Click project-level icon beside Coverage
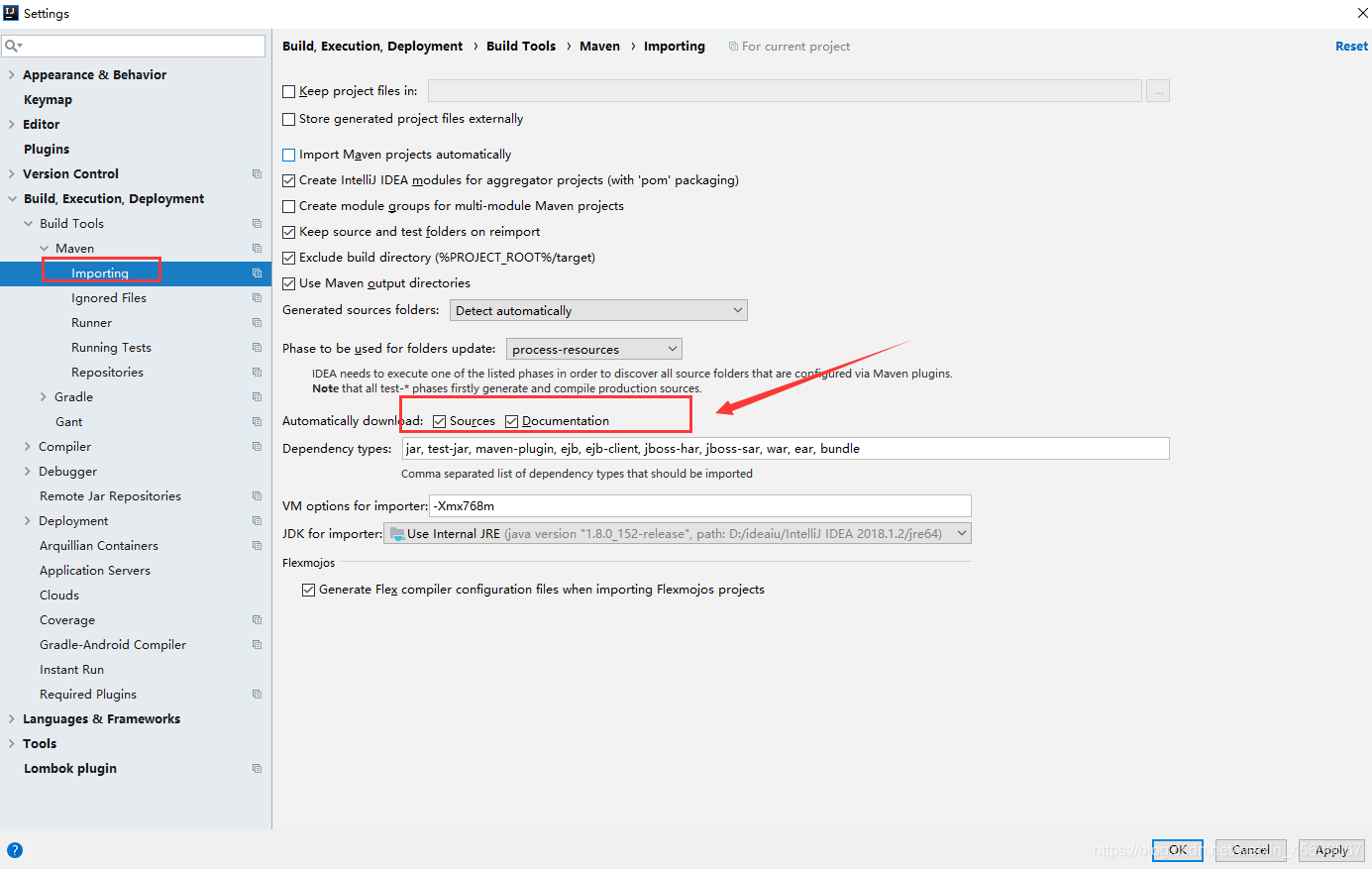The image size is (1372, 869). [257, 619]
